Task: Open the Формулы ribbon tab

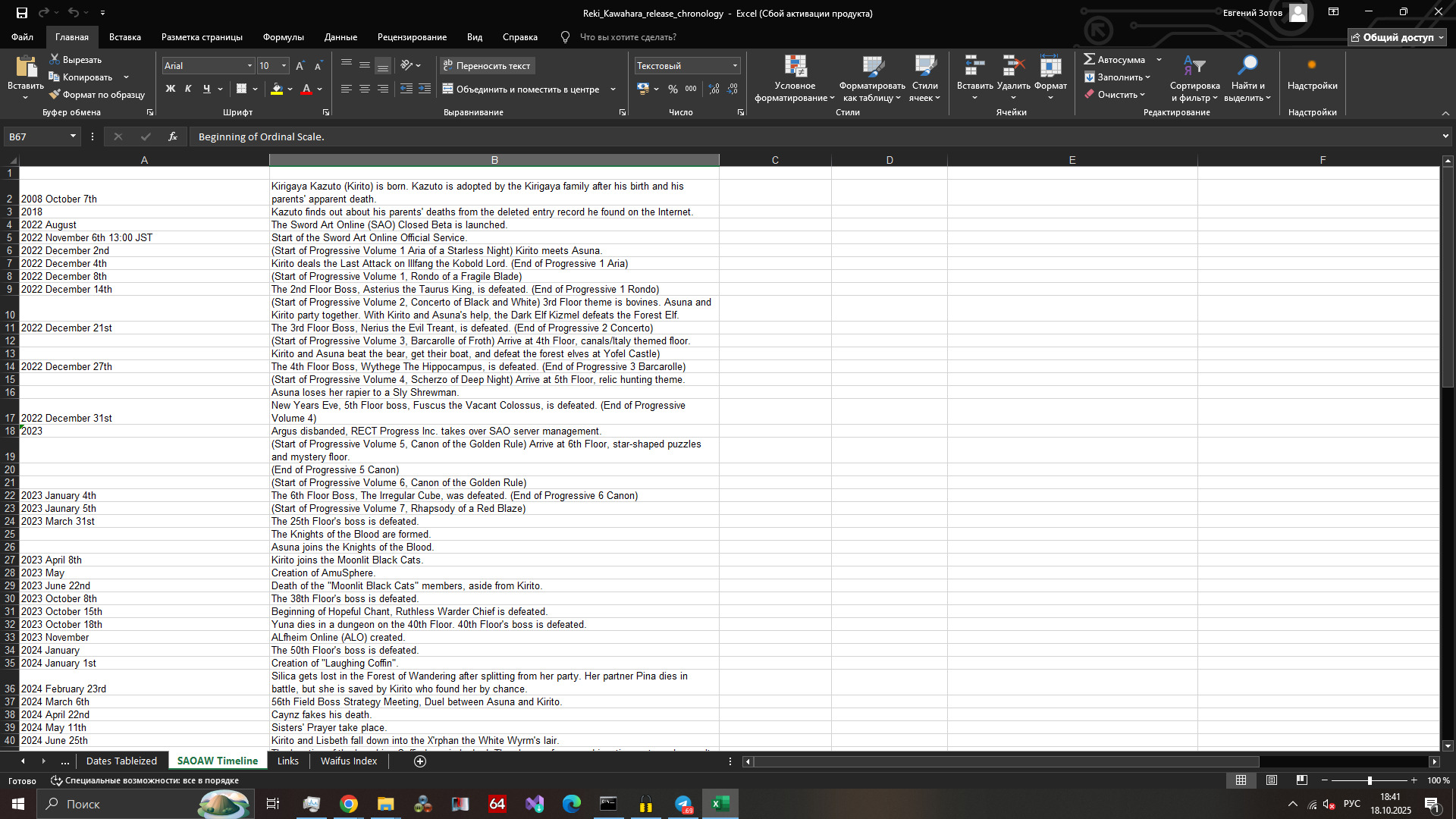Action: click(x=283, y=37)
